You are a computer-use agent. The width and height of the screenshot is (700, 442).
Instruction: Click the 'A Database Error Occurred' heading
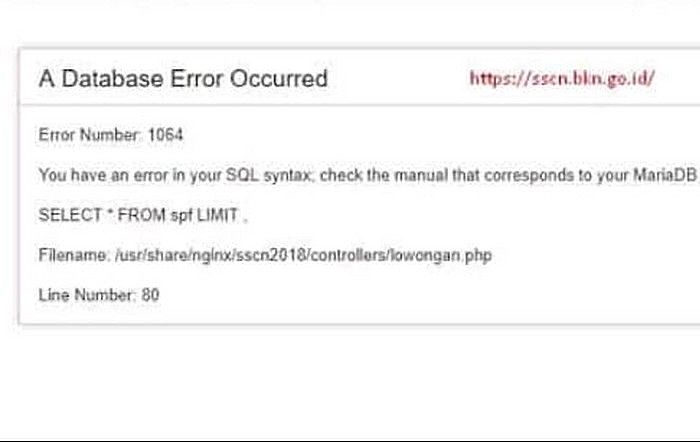coord(183,79)
